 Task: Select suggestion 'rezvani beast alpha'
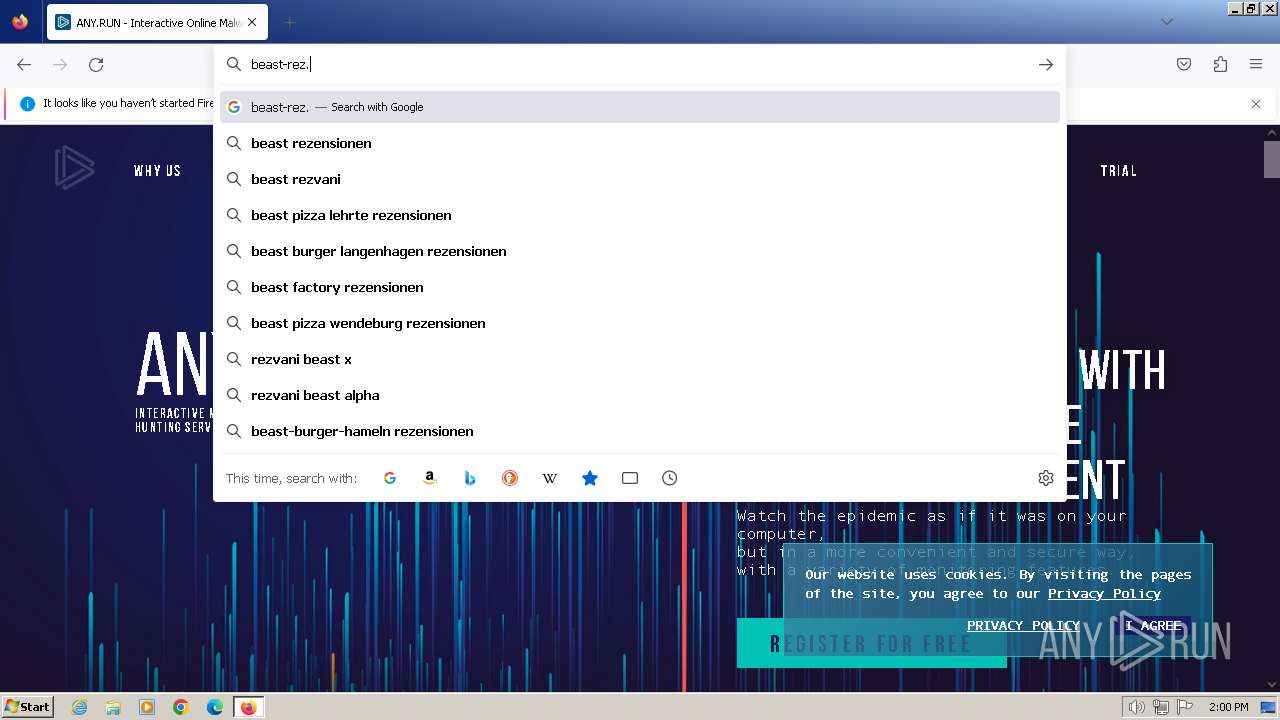coord(640,395)
